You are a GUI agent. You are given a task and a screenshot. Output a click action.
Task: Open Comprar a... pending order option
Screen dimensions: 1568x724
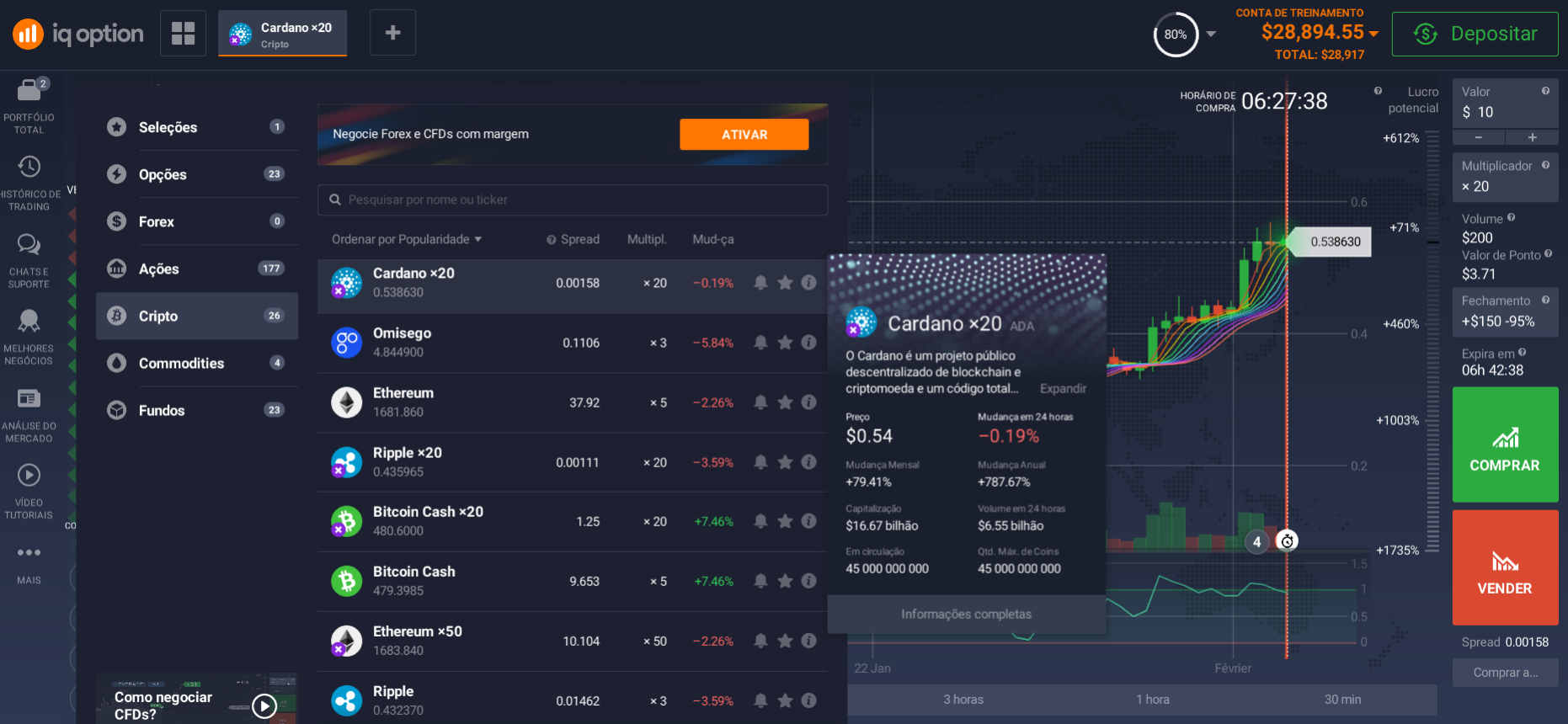pos(1506,673)
